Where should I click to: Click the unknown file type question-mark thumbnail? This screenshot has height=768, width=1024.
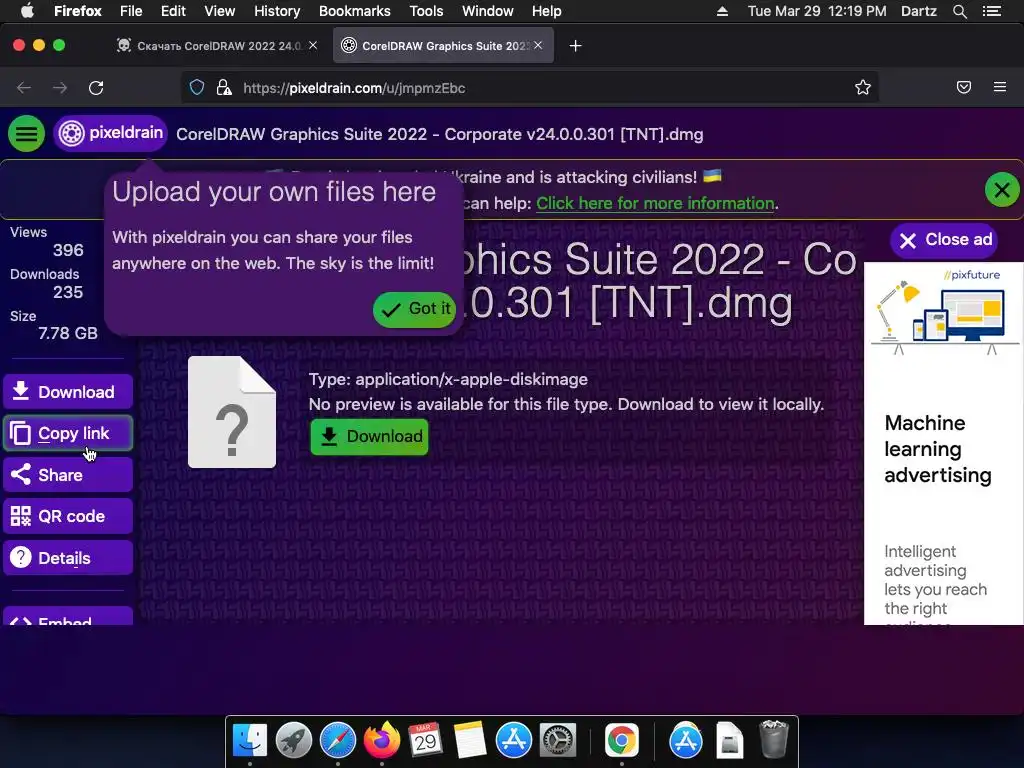tap(232, 412)
